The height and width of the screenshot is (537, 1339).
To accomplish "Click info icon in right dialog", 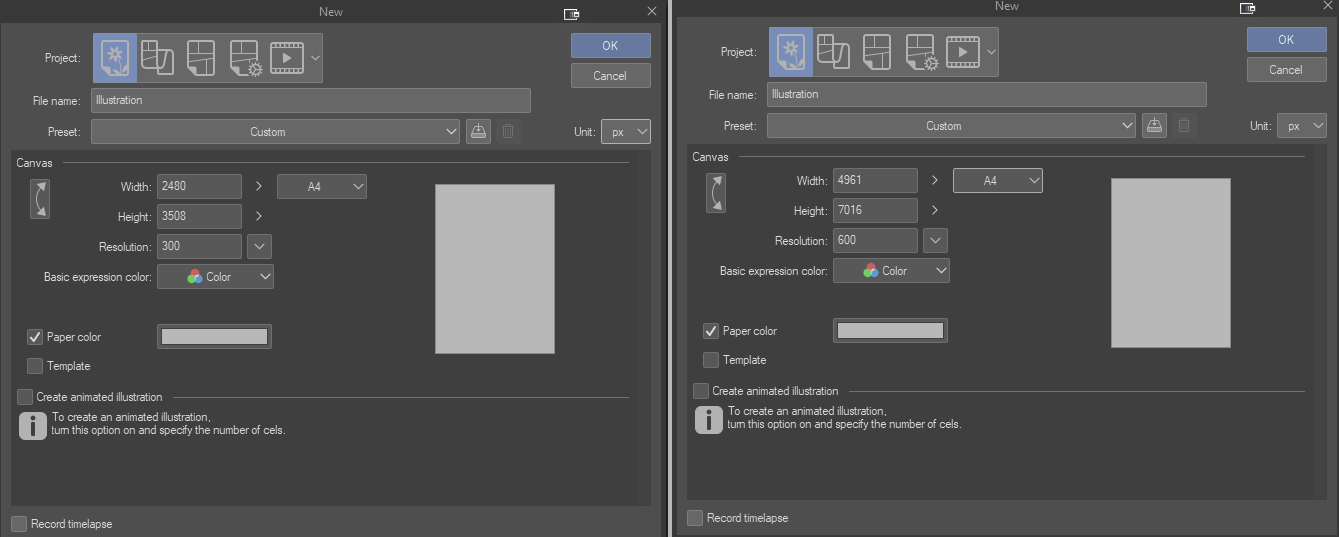I will (709, 420).
